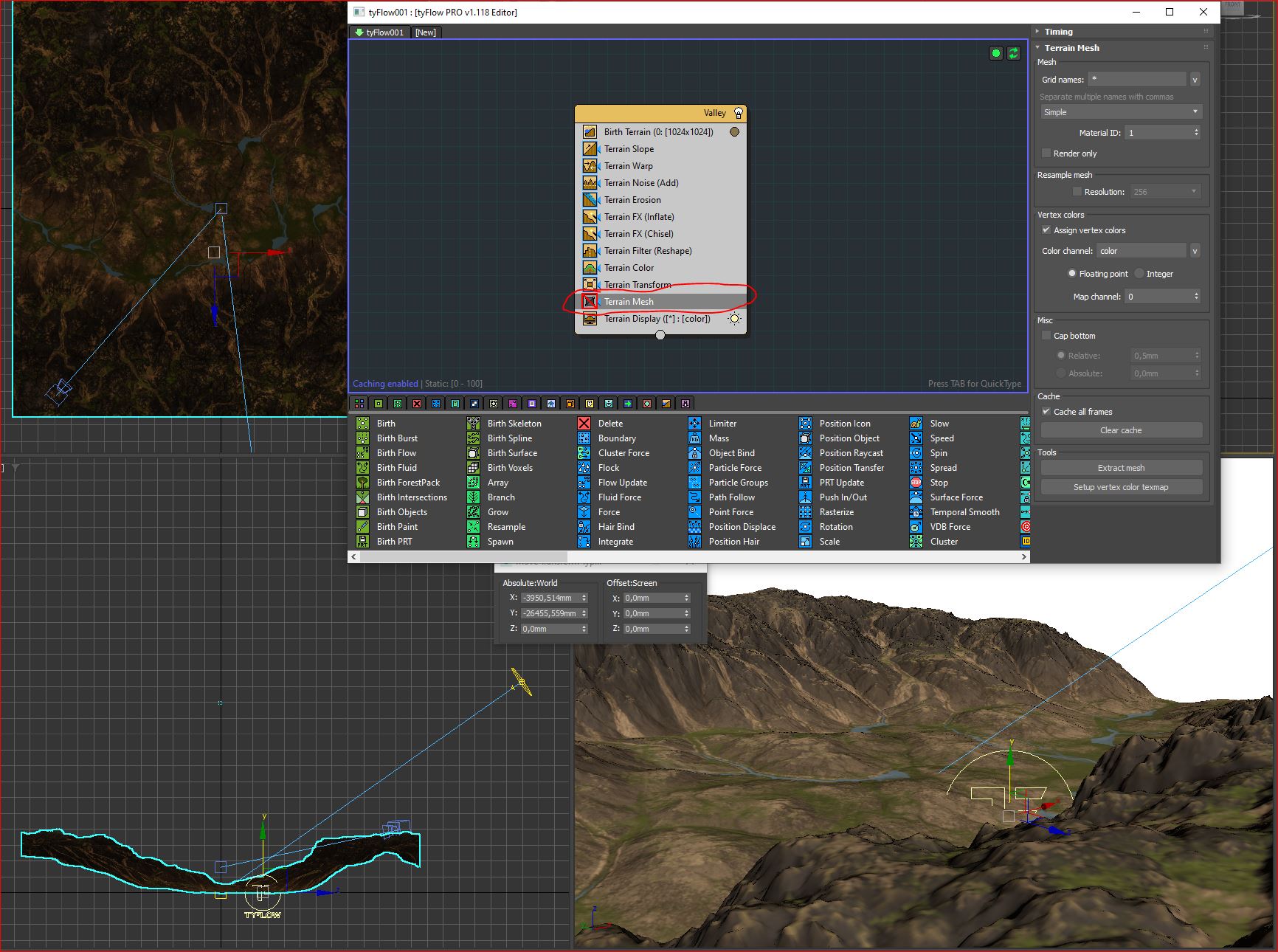Click the Grid names input field

[1136, 79]
